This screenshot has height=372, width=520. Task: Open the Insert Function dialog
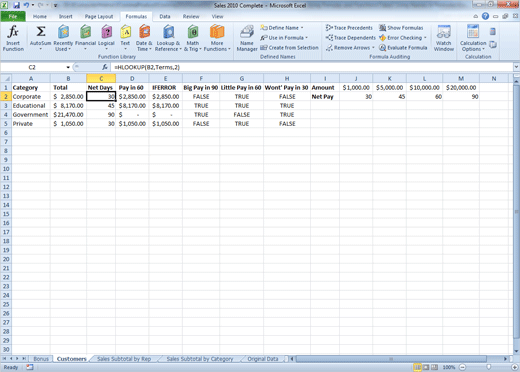coord(13,38)
